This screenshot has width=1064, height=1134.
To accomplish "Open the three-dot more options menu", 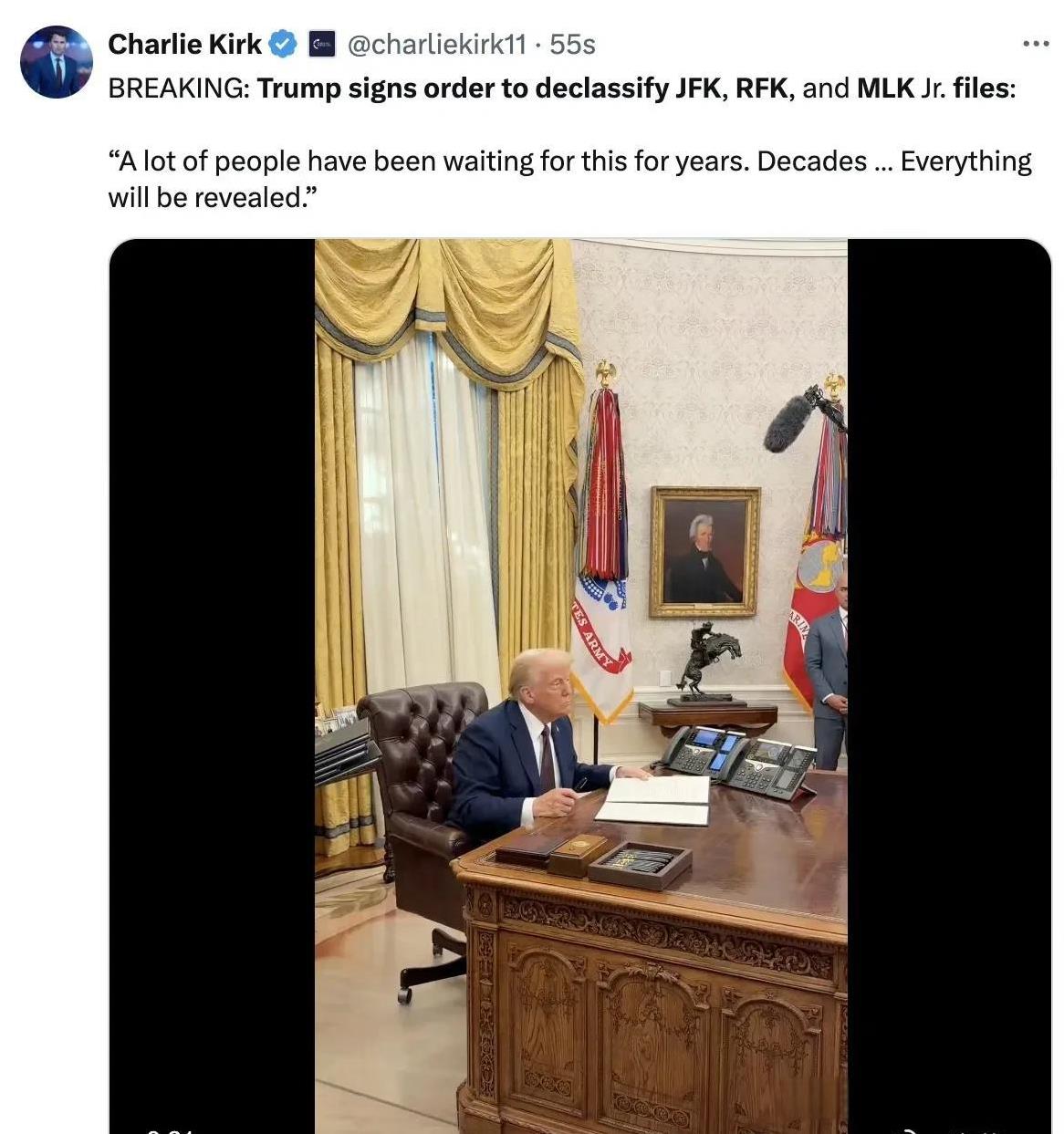I will (1036, 43).
